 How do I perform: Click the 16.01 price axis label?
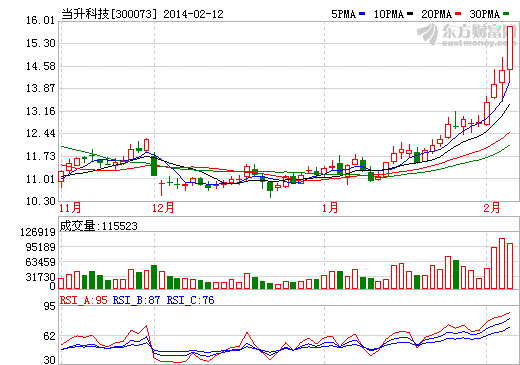40,20
